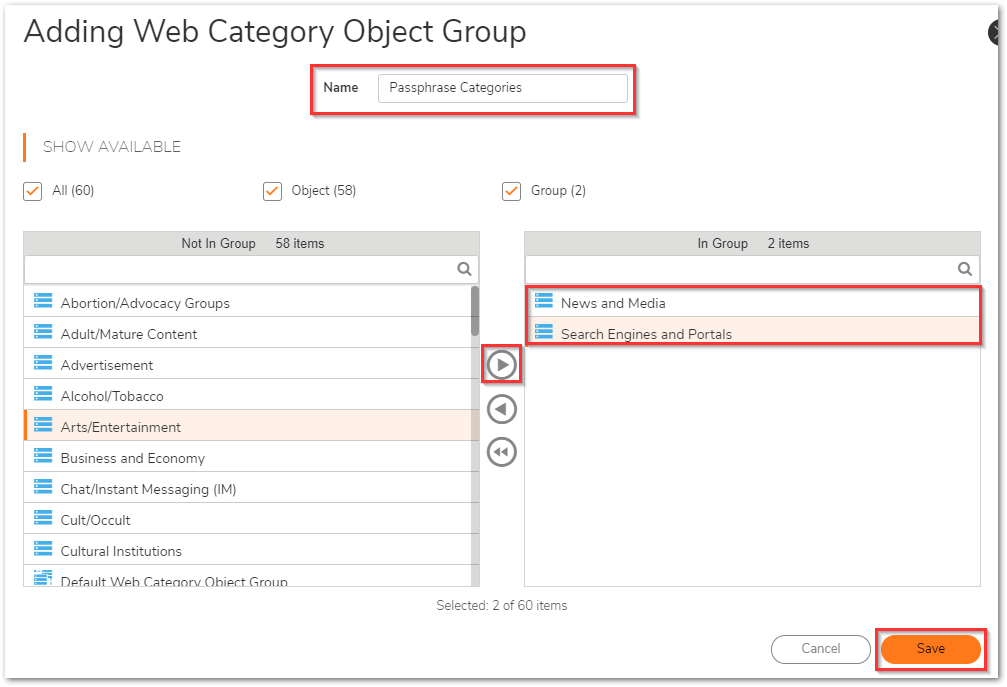The image size is (1007, 687).
Task: Toggle the Group (2) checkbox
Action: pos(511,191)
